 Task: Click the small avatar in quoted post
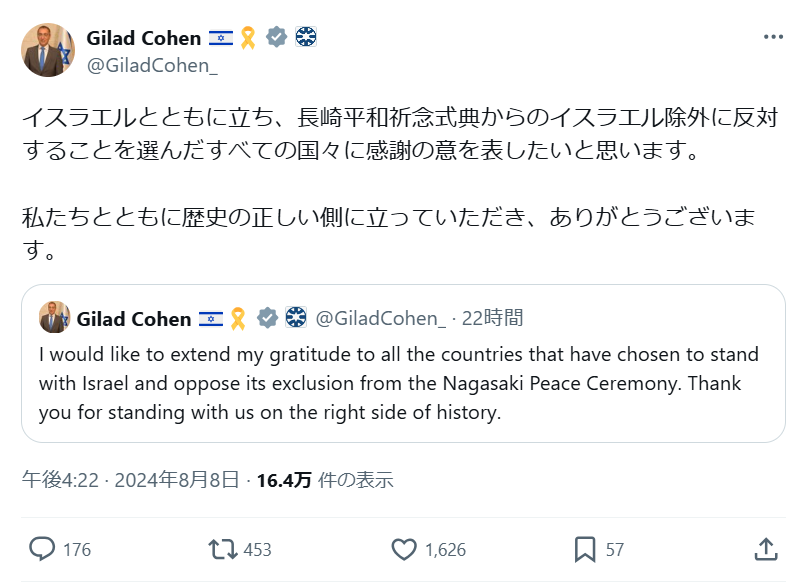click(54, 318)
